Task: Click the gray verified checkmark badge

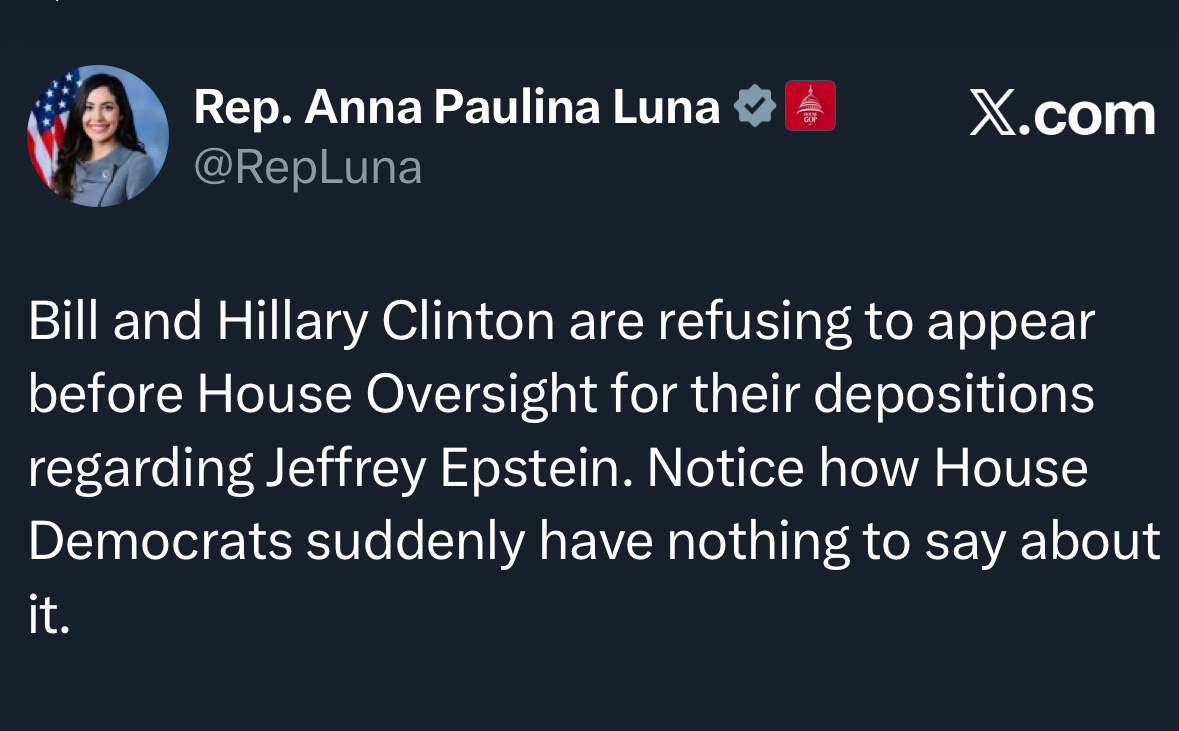Action: tap(755, 107)
